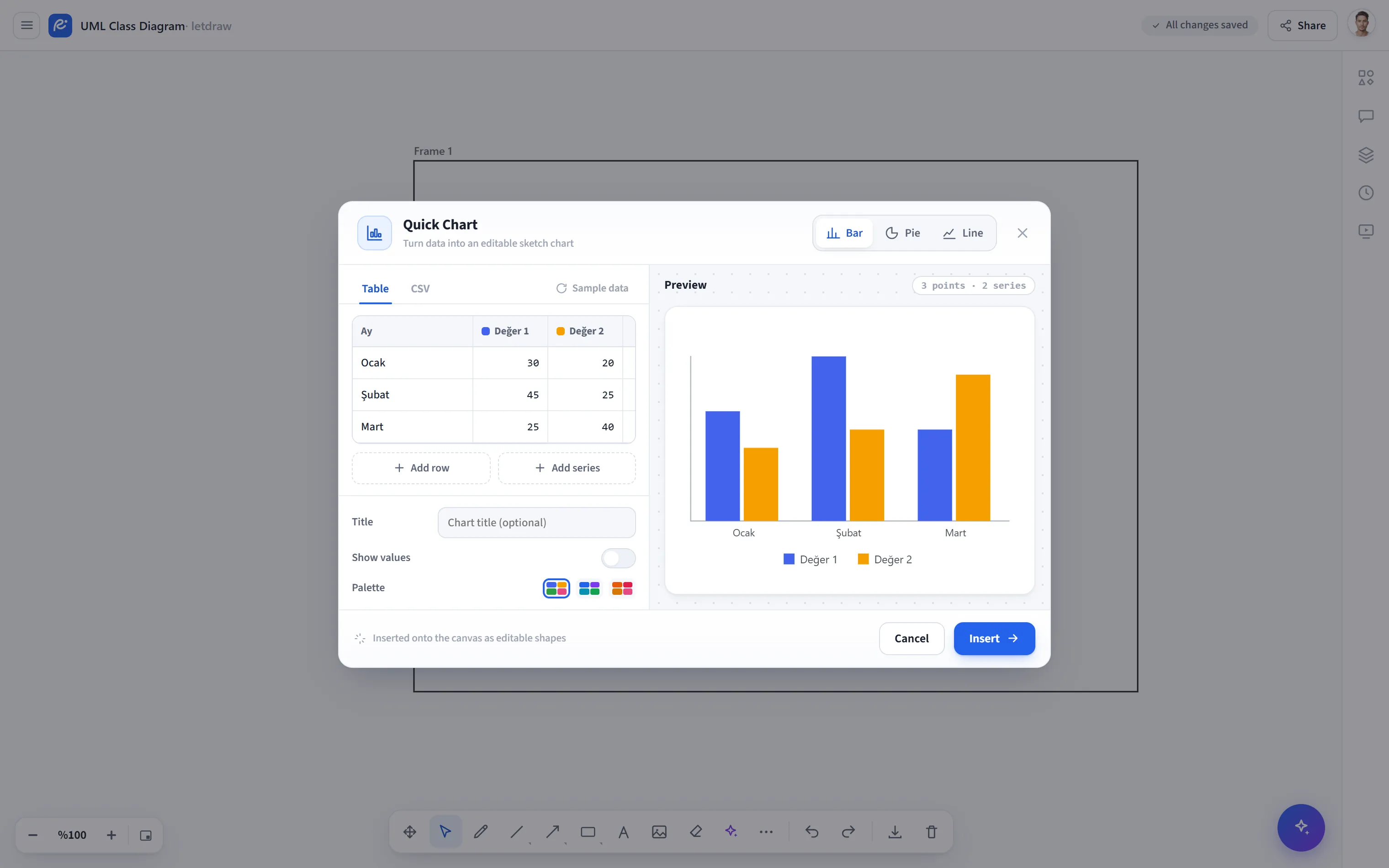The height and width of the screenshot is (868, 1389).
Task: Select the arrow connector tool
Action: click(x=552, y=831)
